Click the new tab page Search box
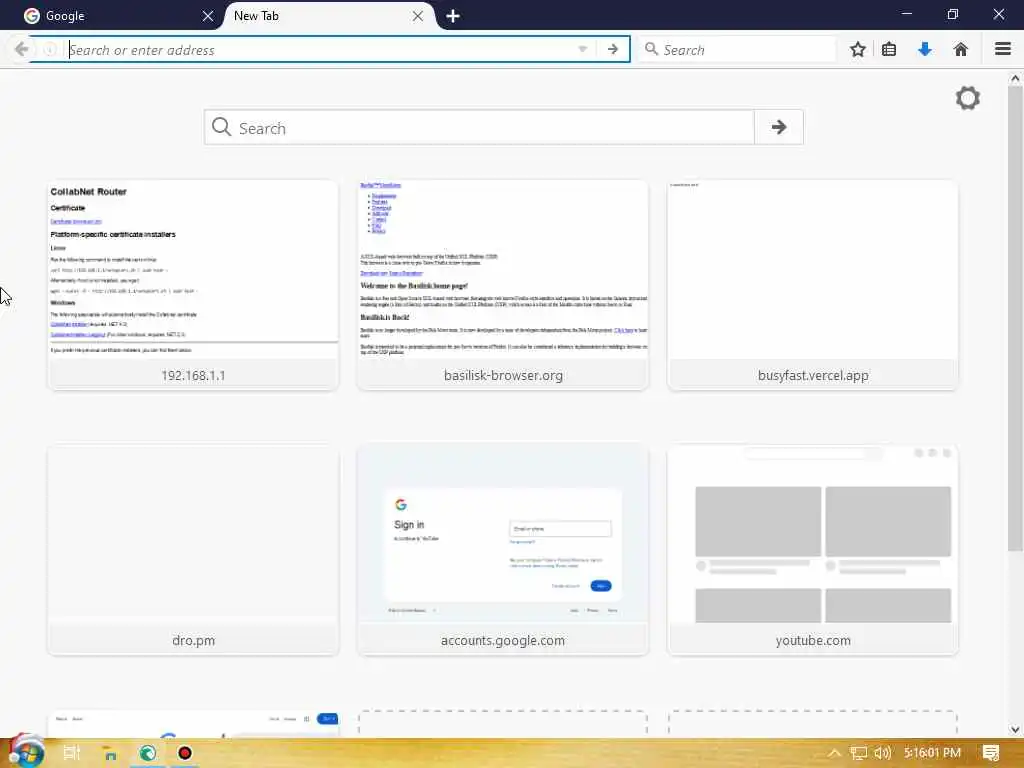1024x768 pixels. tap(479, 127)
